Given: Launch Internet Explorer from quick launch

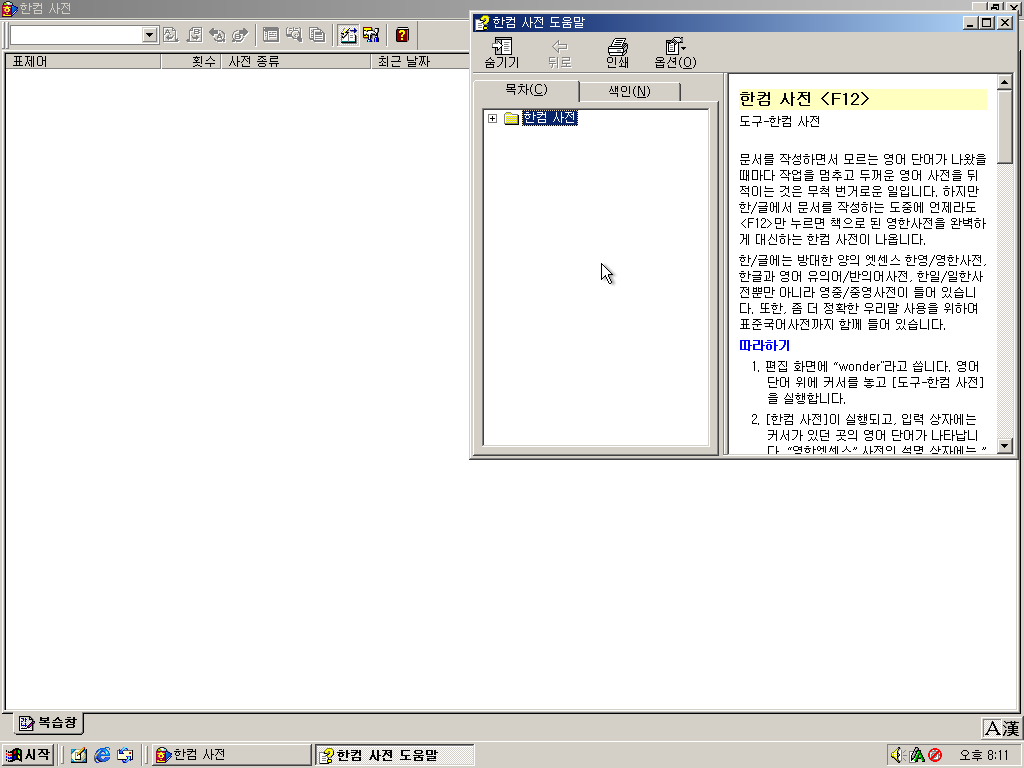Looking at the screenshot, I should [102, 756].
